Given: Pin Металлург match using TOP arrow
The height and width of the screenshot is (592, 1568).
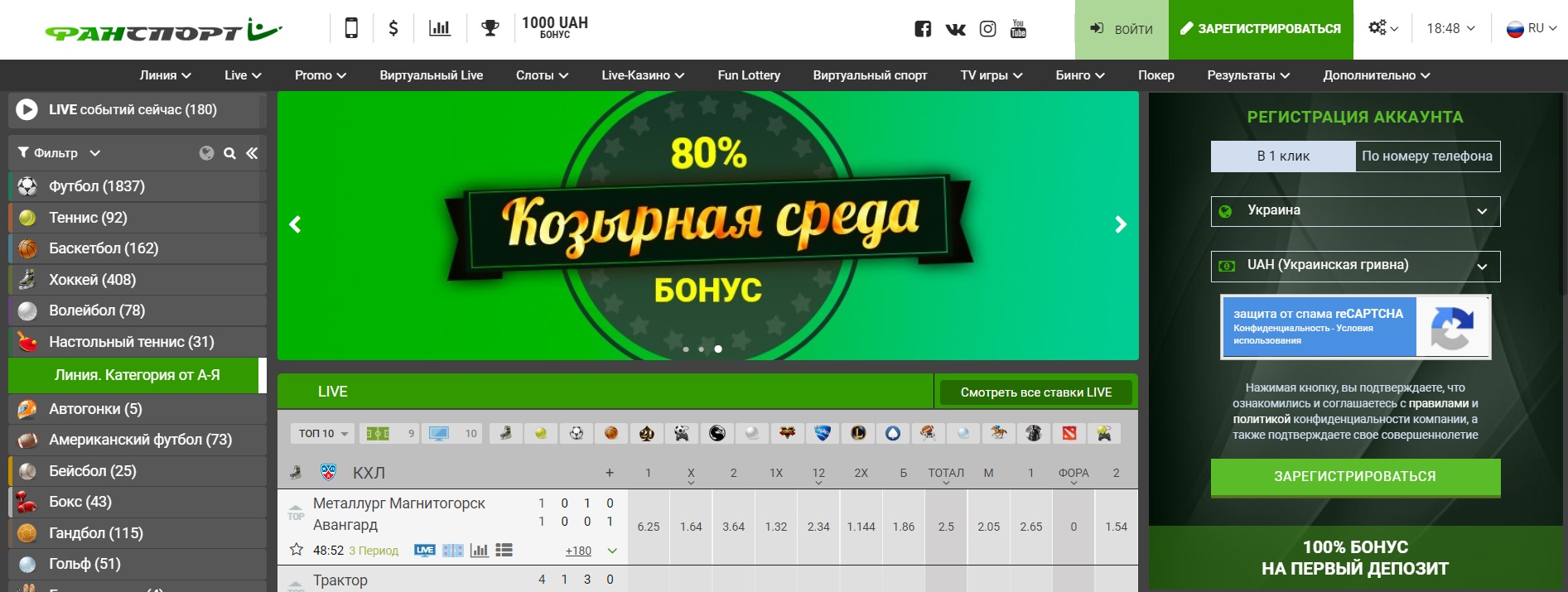Looking at the screenshot, I should [x=296, y=512].
